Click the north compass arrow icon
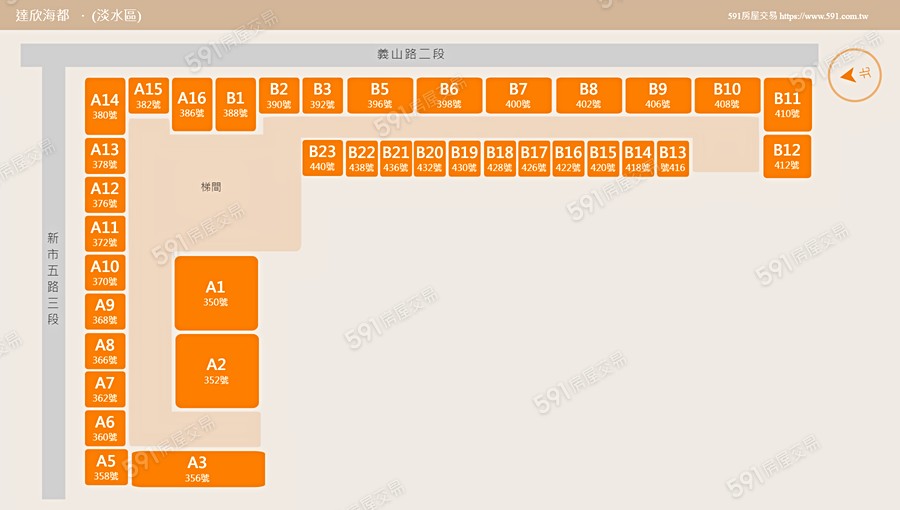900x510 pixels. [x=855, y=75]
